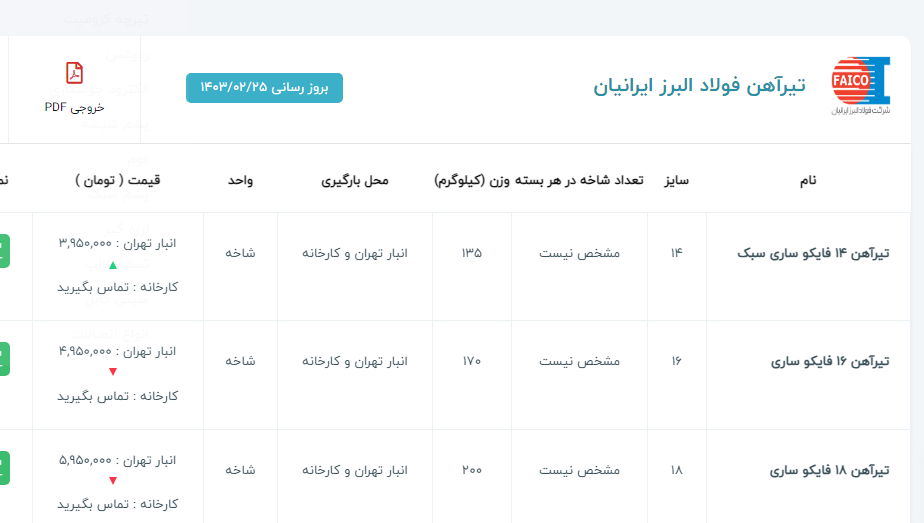Screen dimensions: 924x523
Task: Click the تیرآهن فولاد البرز ایرانیان heading
Action: click(x=699, y=86)
